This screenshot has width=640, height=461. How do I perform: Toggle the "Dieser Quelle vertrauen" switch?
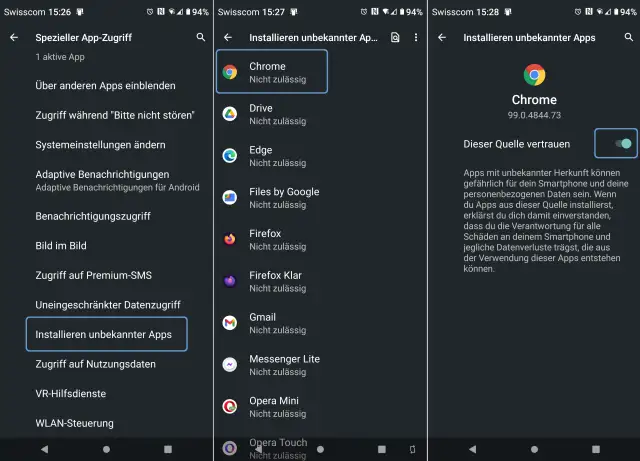pyautogui.click(x=621, y=144)
